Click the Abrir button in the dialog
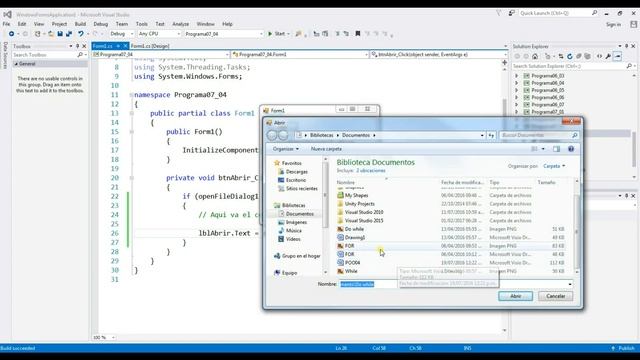The height and width of the screenshot is (360, 640). [x=516, y=296]
